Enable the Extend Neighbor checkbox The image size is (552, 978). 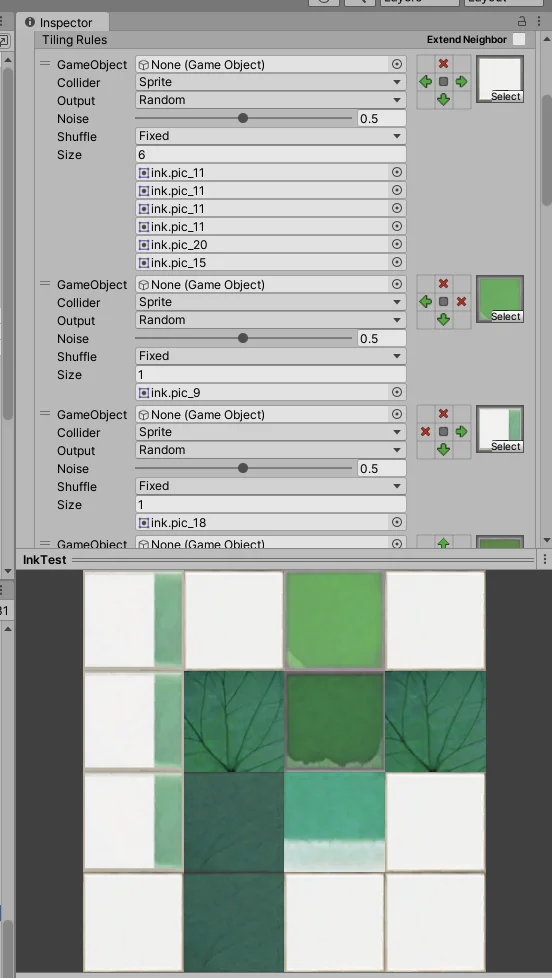[518, 39]
